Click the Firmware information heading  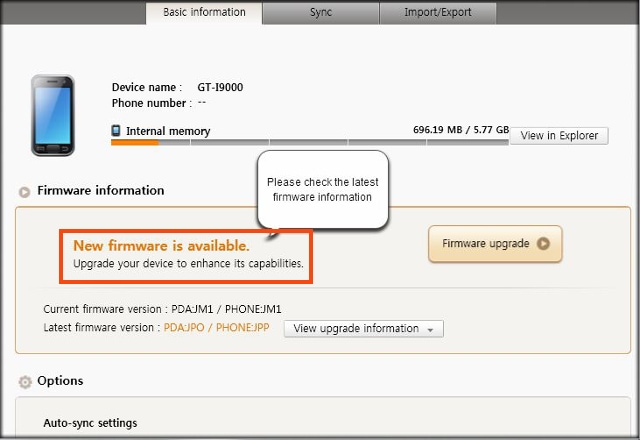(101, 191)
